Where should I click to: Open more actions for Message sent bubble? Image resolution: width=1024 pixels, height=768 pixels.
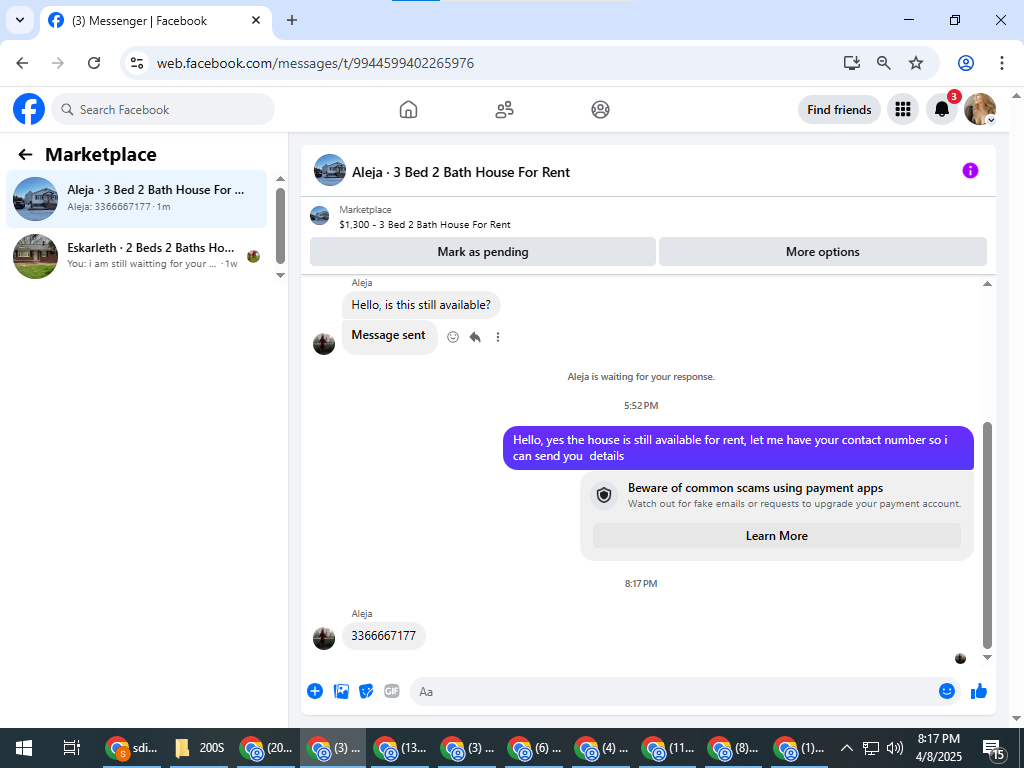(x=498, y=337)
